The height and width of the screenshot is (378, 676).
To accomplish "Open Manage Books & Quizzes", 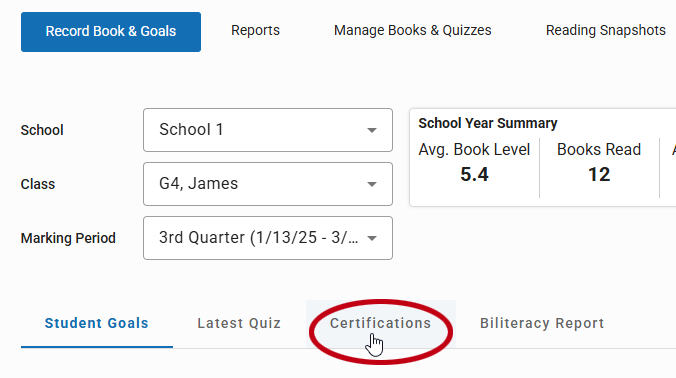I will [413, 31].
